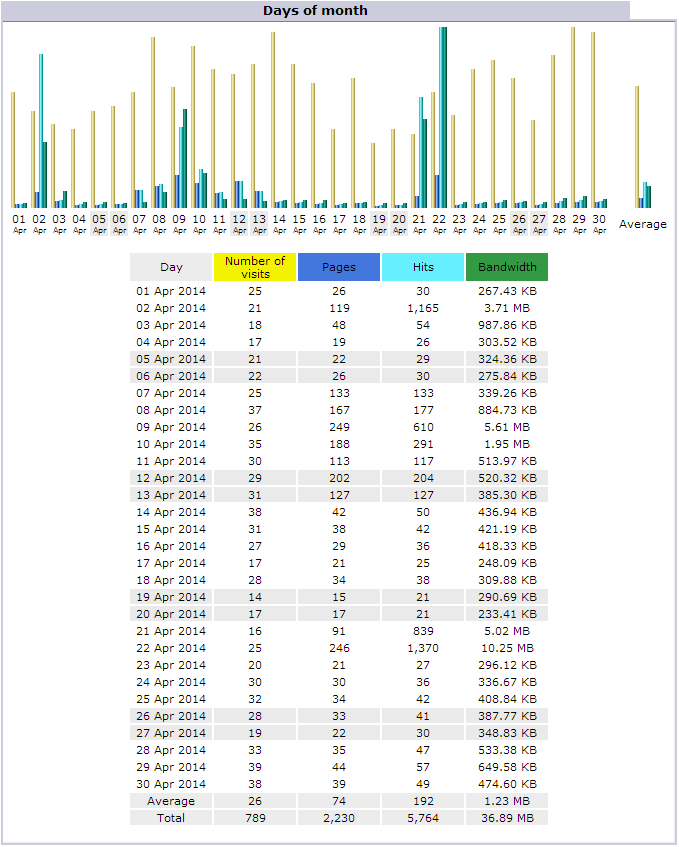Select the 22 Apr 2014 row date cell

click(171, 648)
